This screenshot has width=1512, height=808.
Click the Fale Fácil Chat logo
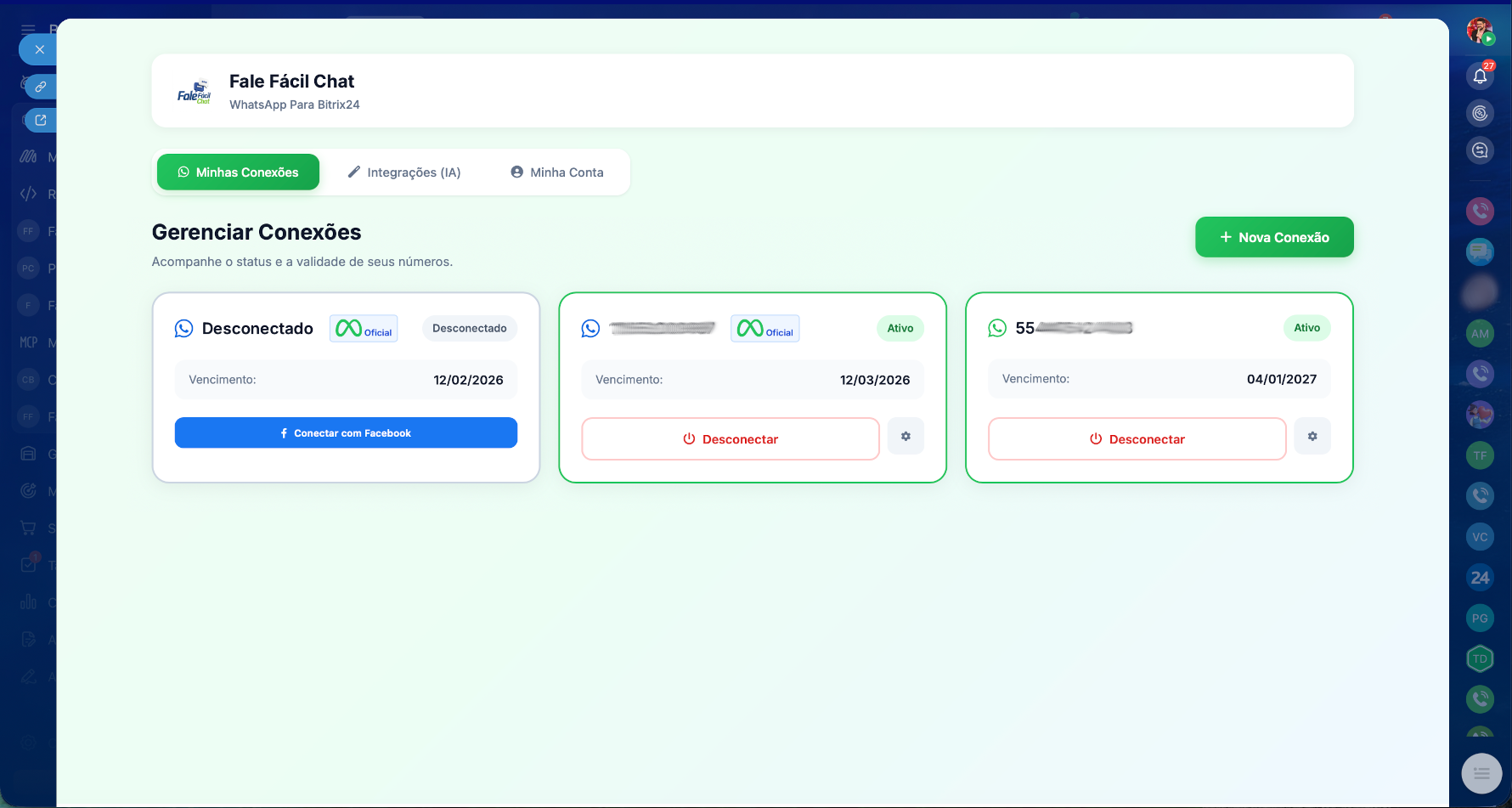tap(194, 92)
